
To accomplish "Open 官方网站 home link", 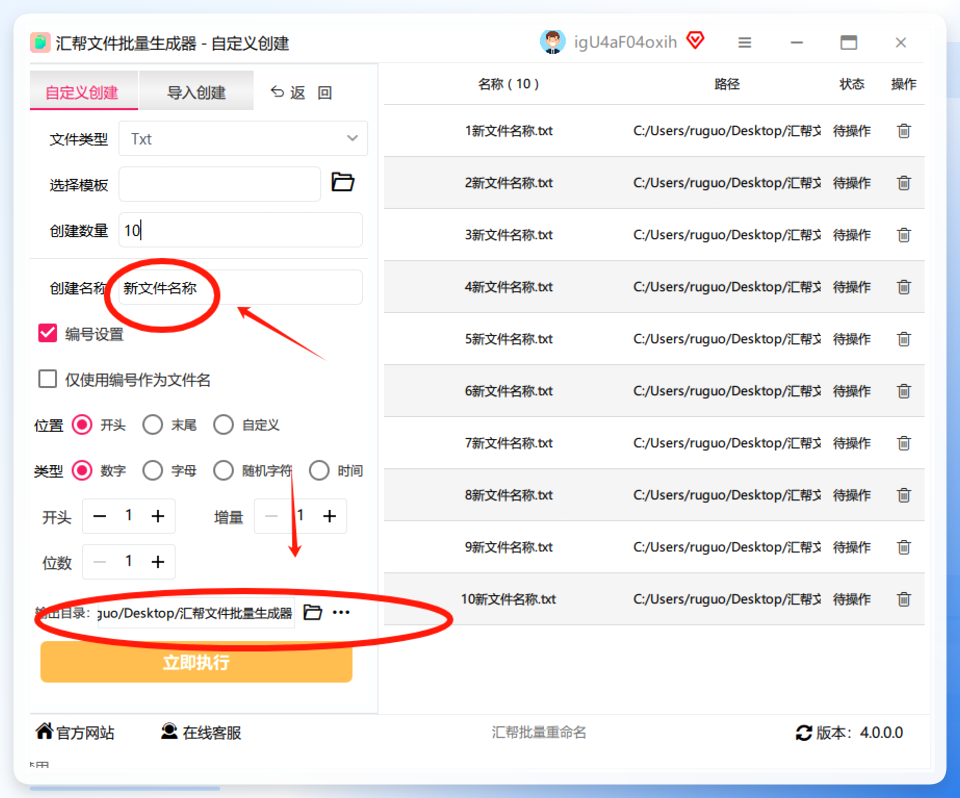I will click(x=75, y=732).
